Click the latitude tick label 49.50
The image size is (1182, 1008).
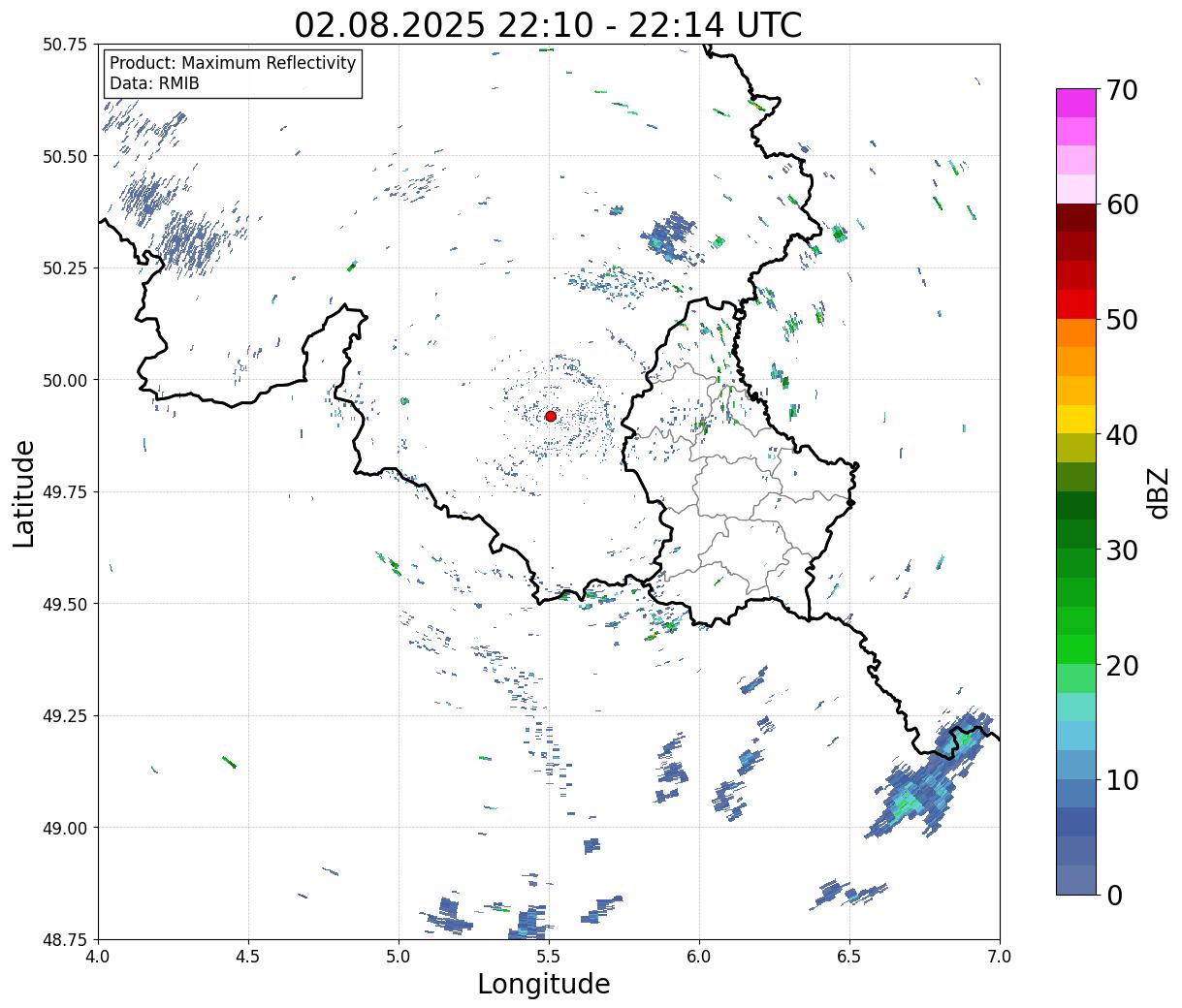click(66, 604)
